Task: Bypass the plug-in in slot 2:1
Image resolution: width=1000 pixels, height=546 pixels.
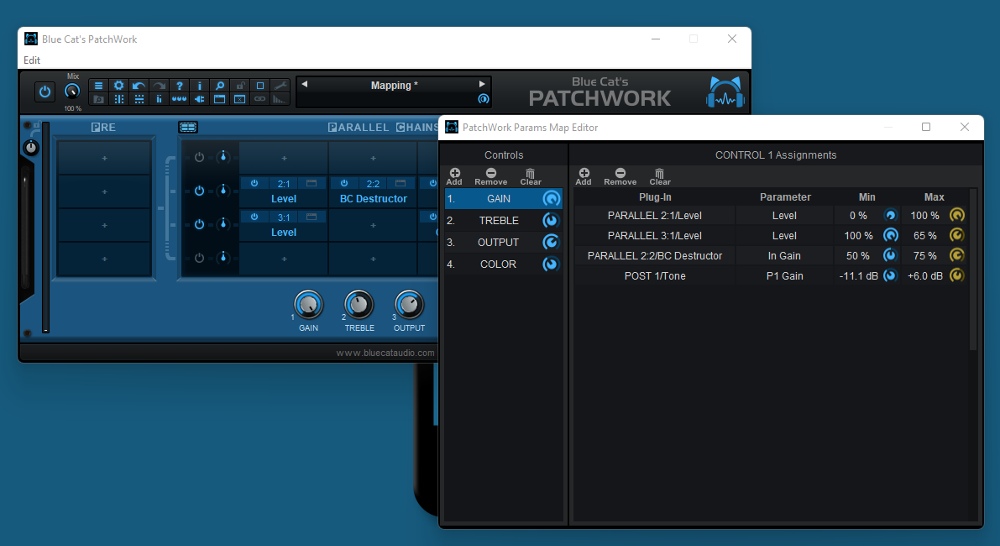Action: coord(254,183)
